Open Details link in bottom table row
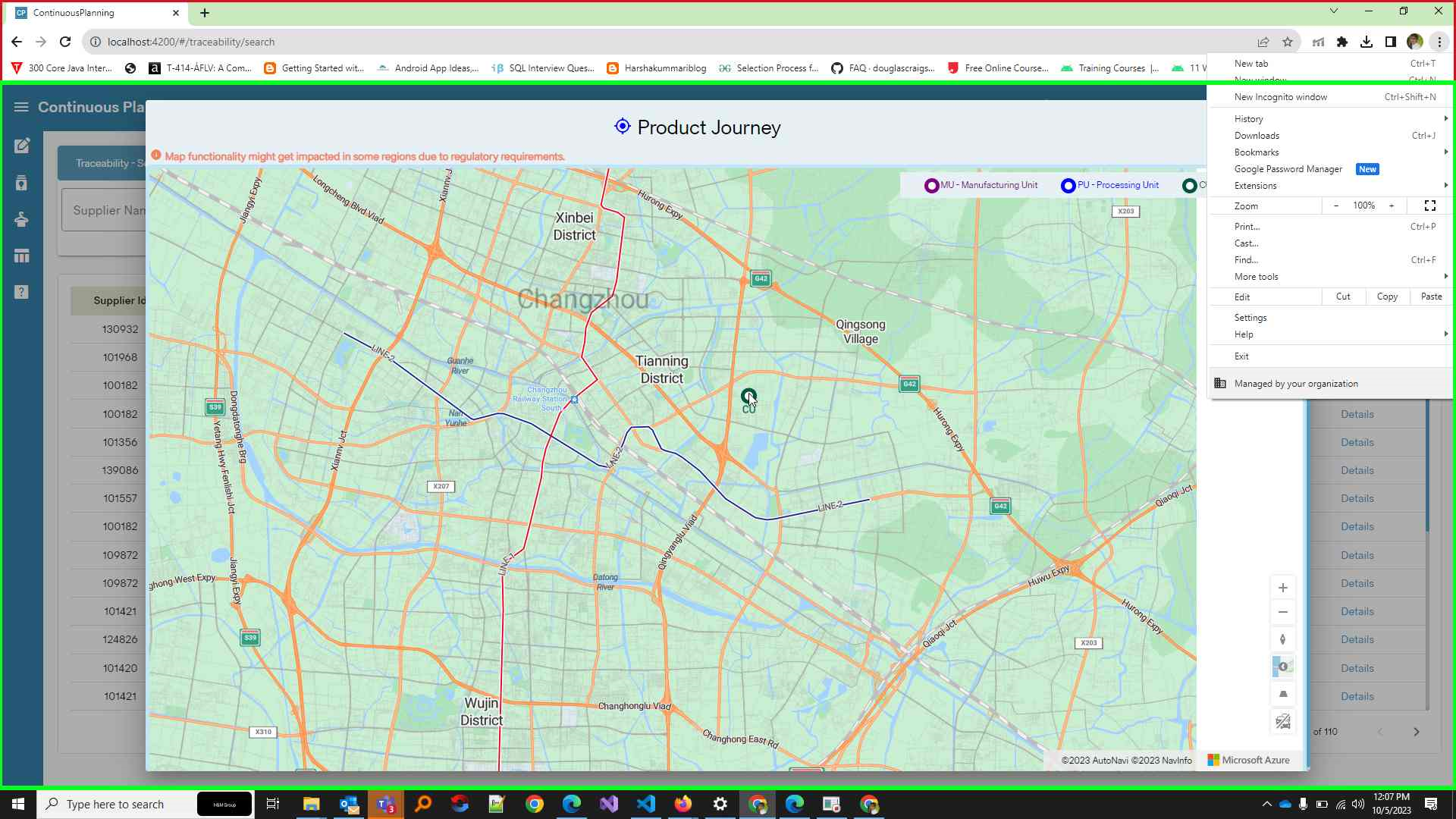This screenshot has height=819, width=1456. tap(1357, 696)
